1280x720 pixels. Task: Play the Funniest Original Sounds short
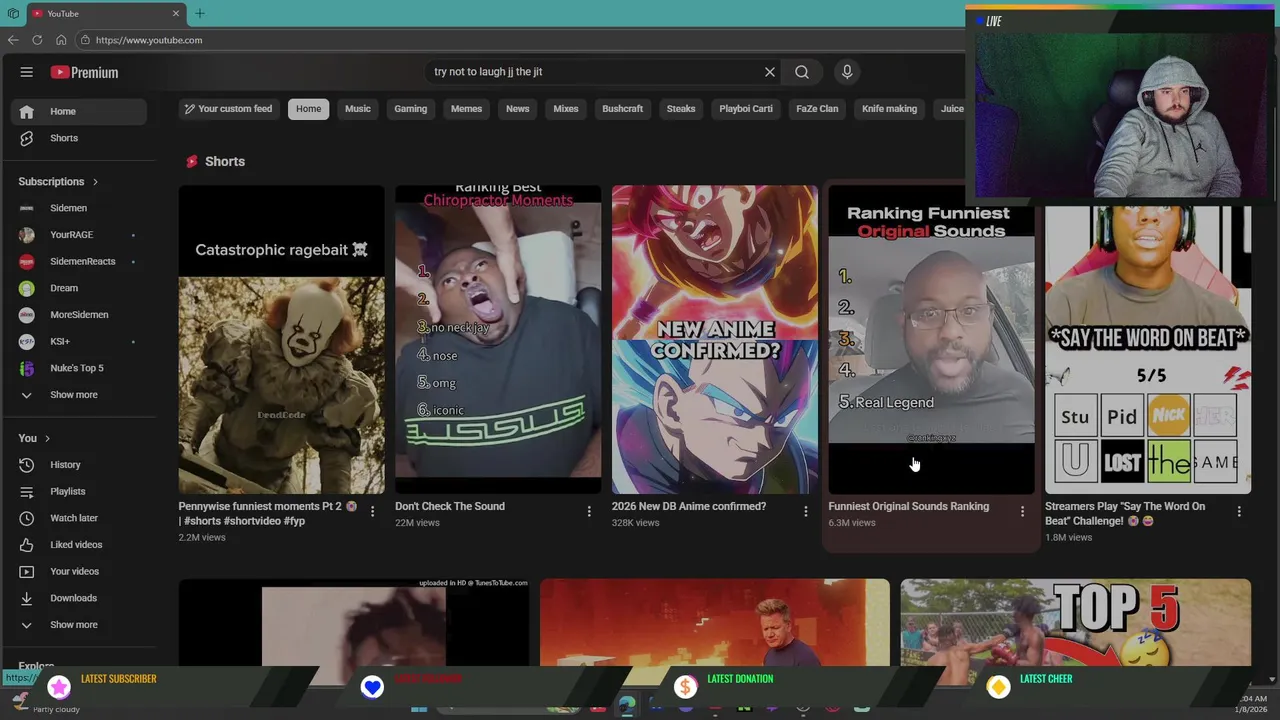pyautogui.click(x=931, y=339)
